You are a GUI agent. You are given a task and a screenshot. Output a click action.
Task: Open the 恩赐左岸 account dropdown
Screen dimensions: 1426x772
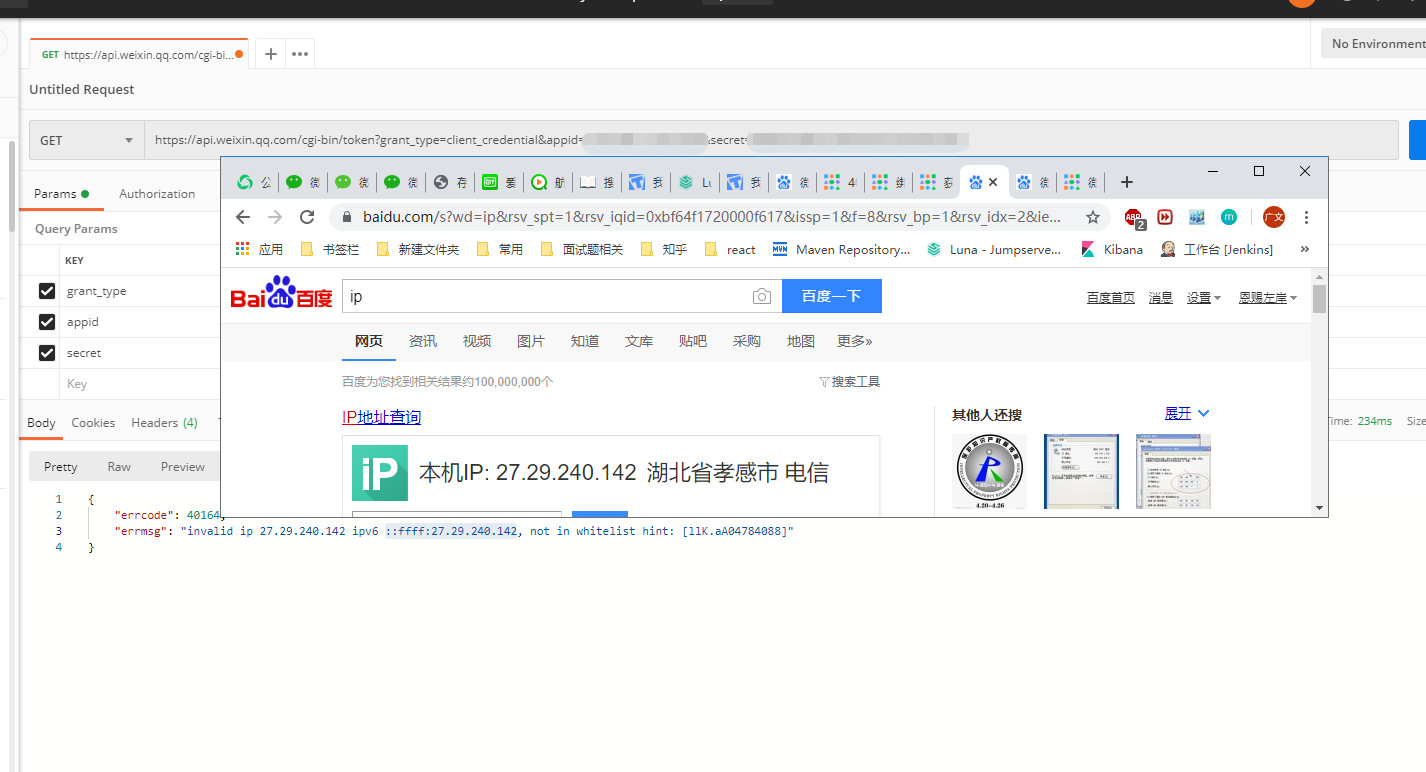point(1268,297)
